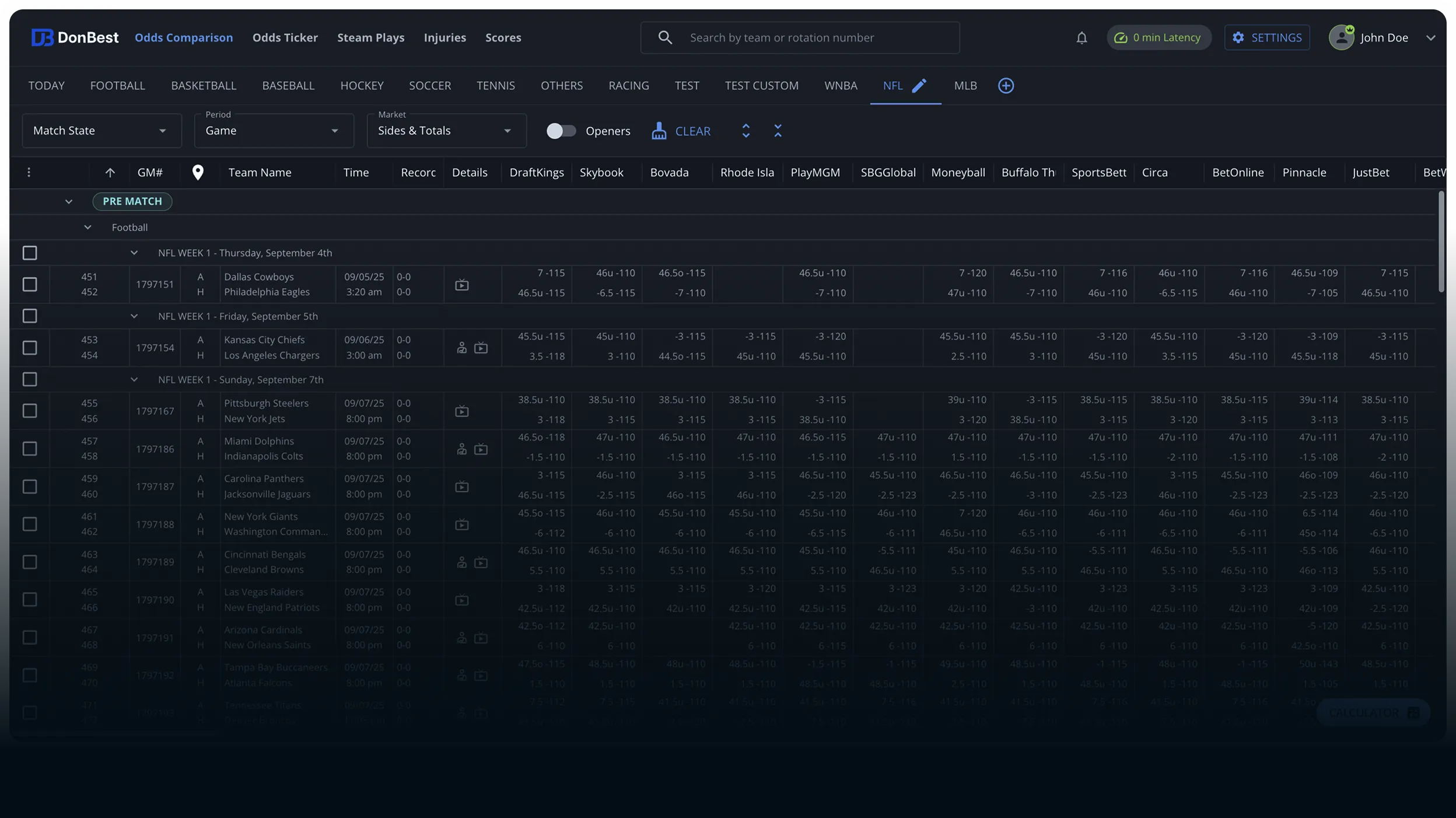Check the Dallas Cowboys game checkbox
Image resolution: width=1456 pixels, height=818 pixels.
pyautogui.click(x=30, y=284)
